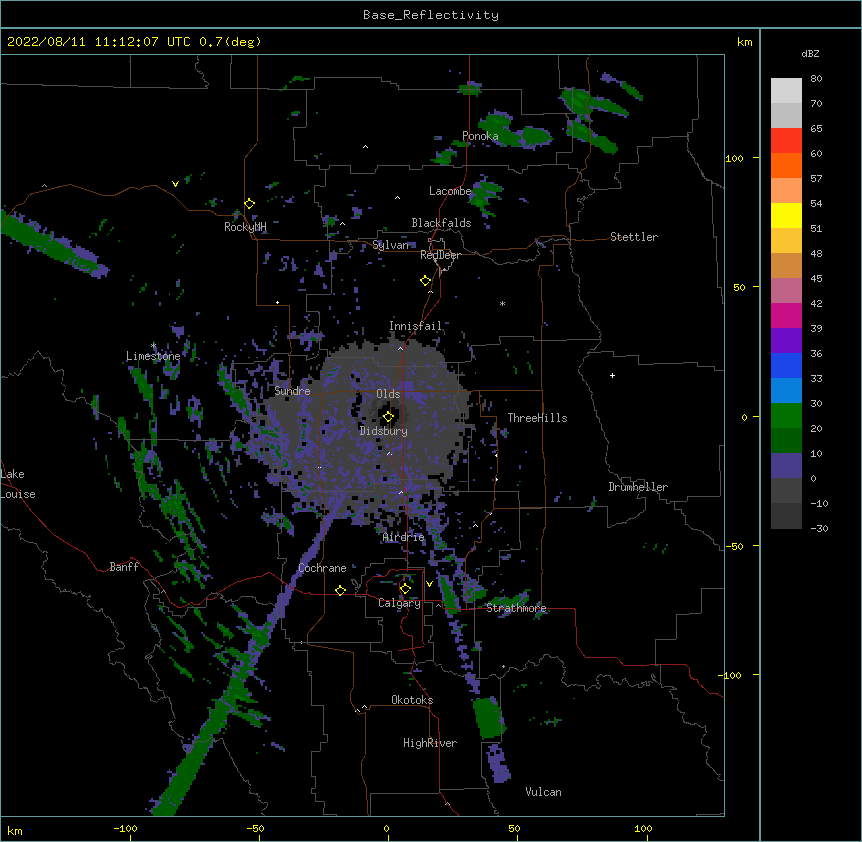Click the Strathmore label

[516, 608]
